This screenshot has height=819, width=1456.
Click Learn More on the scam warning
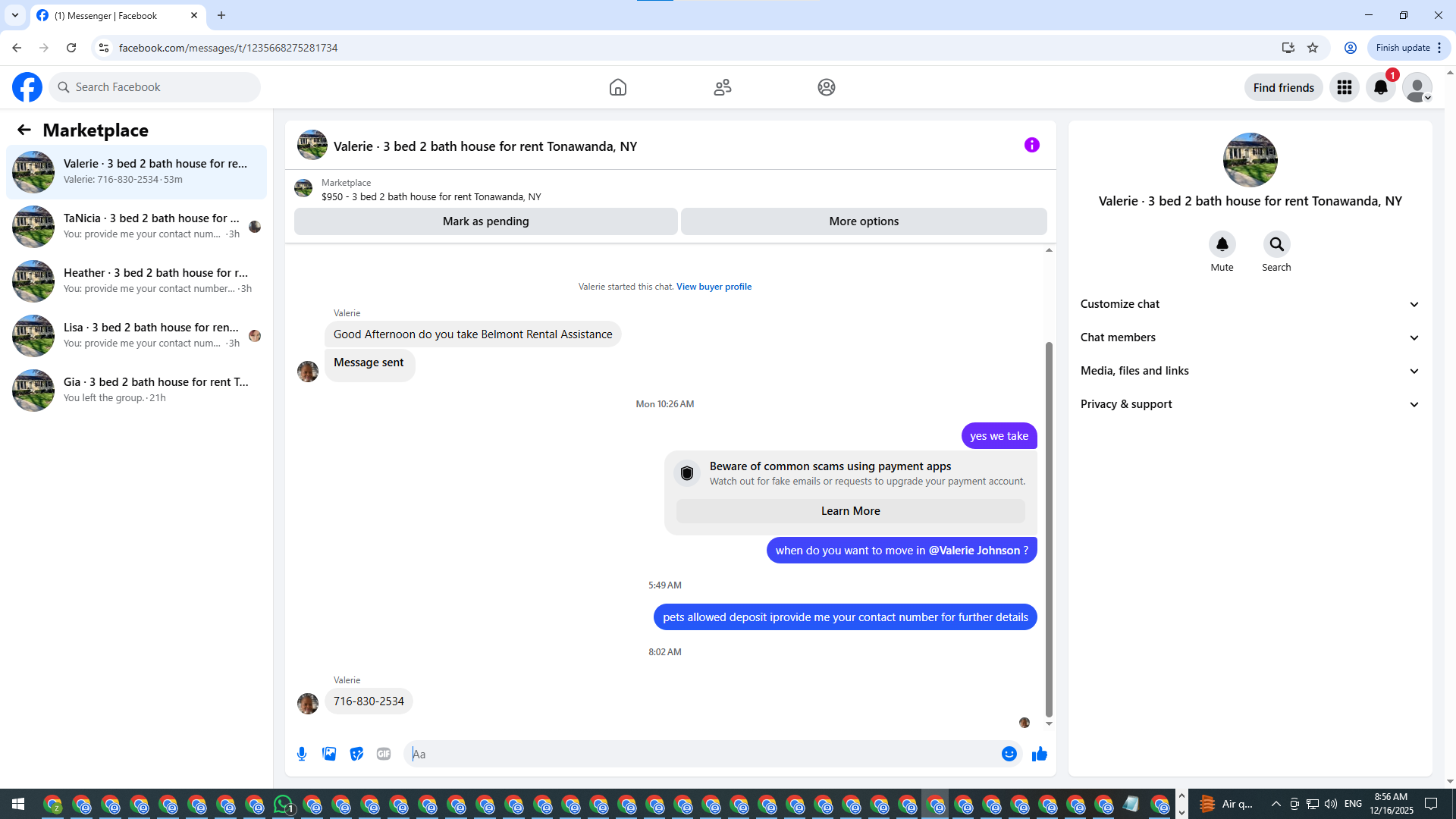point(851,511)
